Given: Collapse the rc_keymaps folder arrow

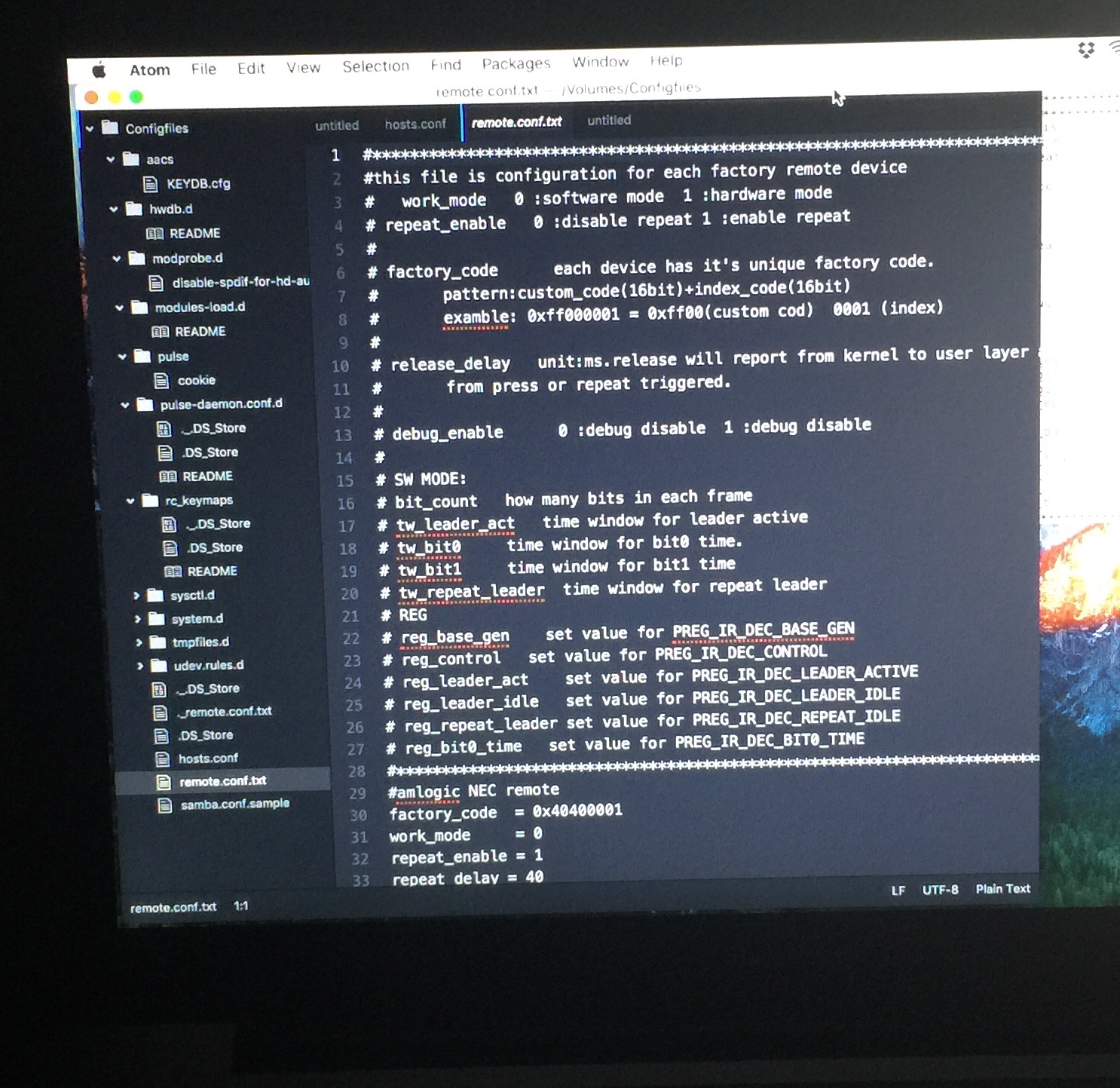Looking at the screenshot, I should [x=130, y=501].
